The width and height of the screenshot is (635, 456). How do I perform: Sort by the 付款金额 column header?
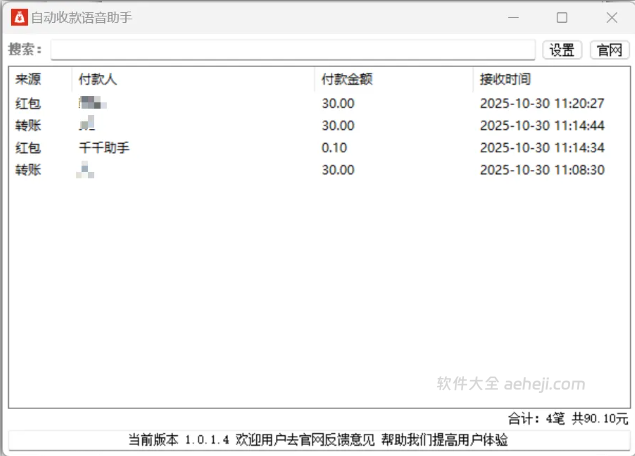[346, 79]
